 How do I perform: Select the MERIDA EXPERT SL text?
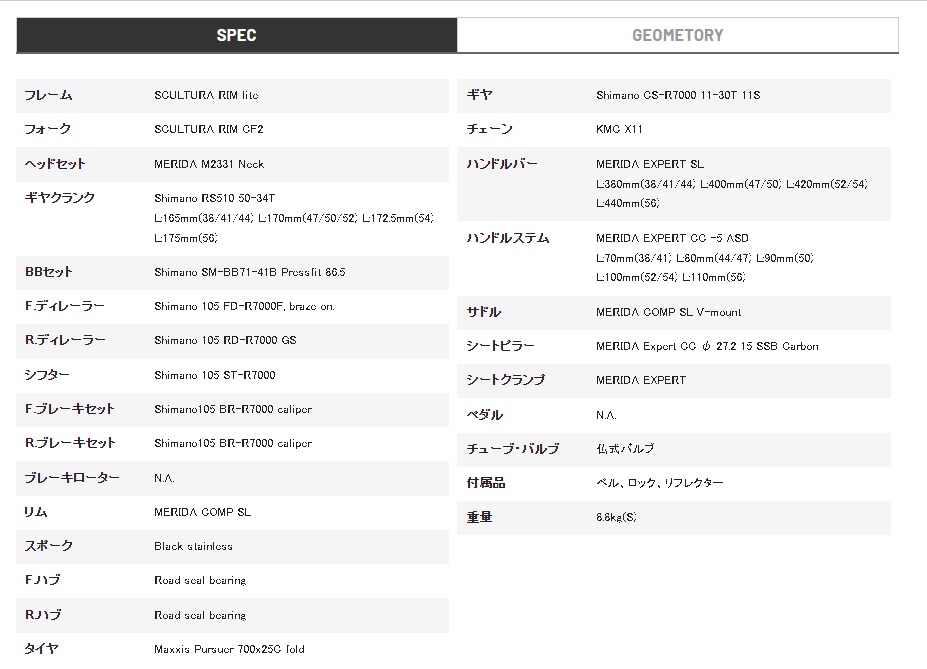click(x=650, y=164)
